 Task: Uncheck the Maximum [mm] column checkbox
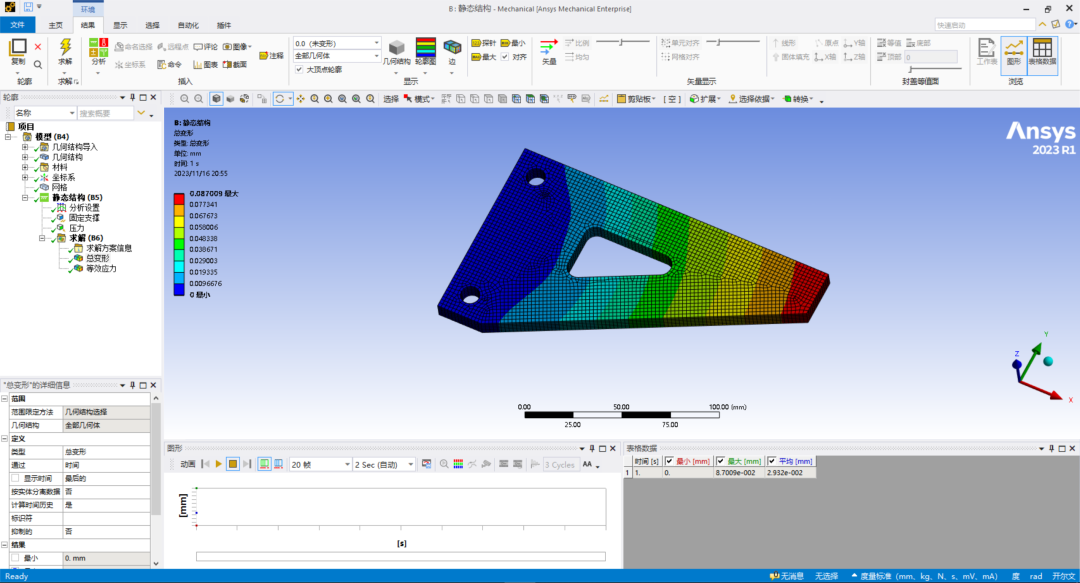tap(720, 461)
